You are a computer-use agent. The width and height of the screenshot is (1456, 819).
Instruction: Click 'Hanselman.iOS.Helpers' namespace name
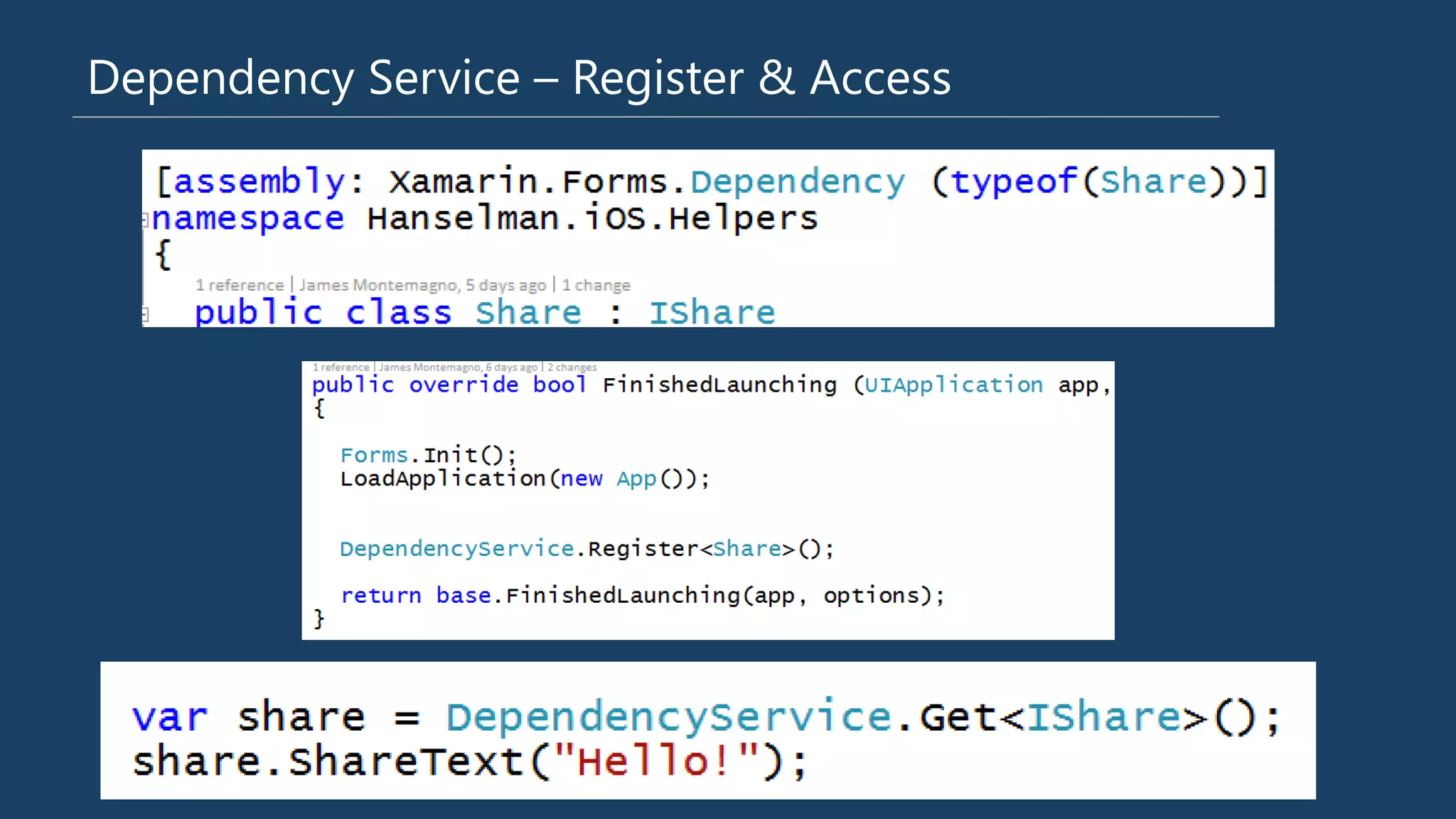pyautogui.click(x=592, y=218)
